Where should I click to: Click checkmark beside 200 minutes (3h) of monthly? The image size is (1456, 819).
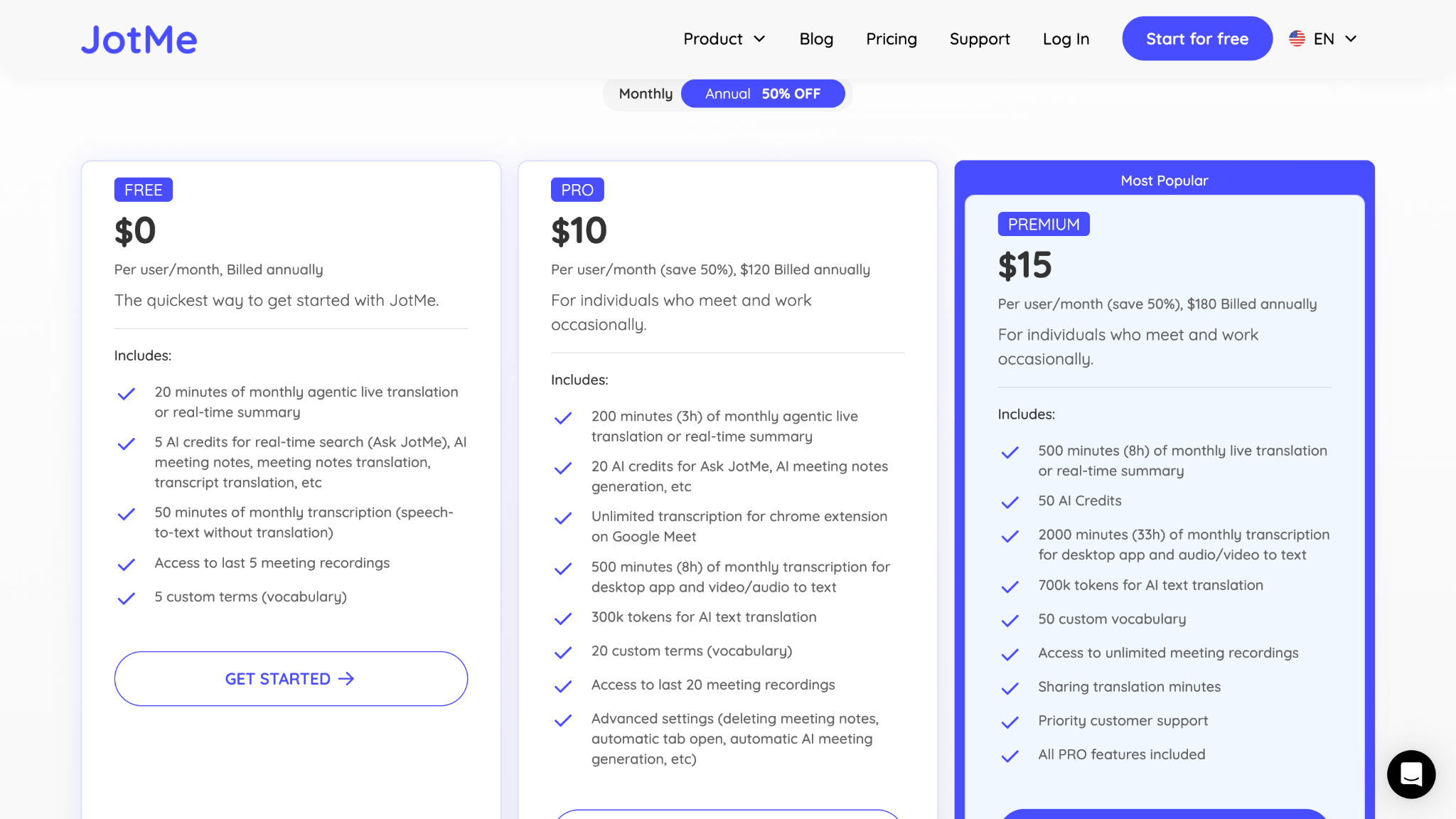(x=563, y=418)
